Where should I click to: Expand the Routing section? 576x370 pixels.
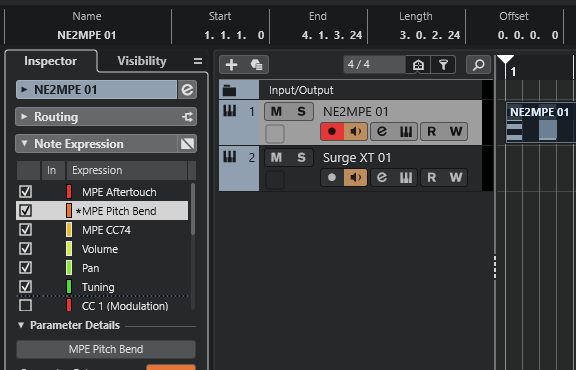pos(24,116)
